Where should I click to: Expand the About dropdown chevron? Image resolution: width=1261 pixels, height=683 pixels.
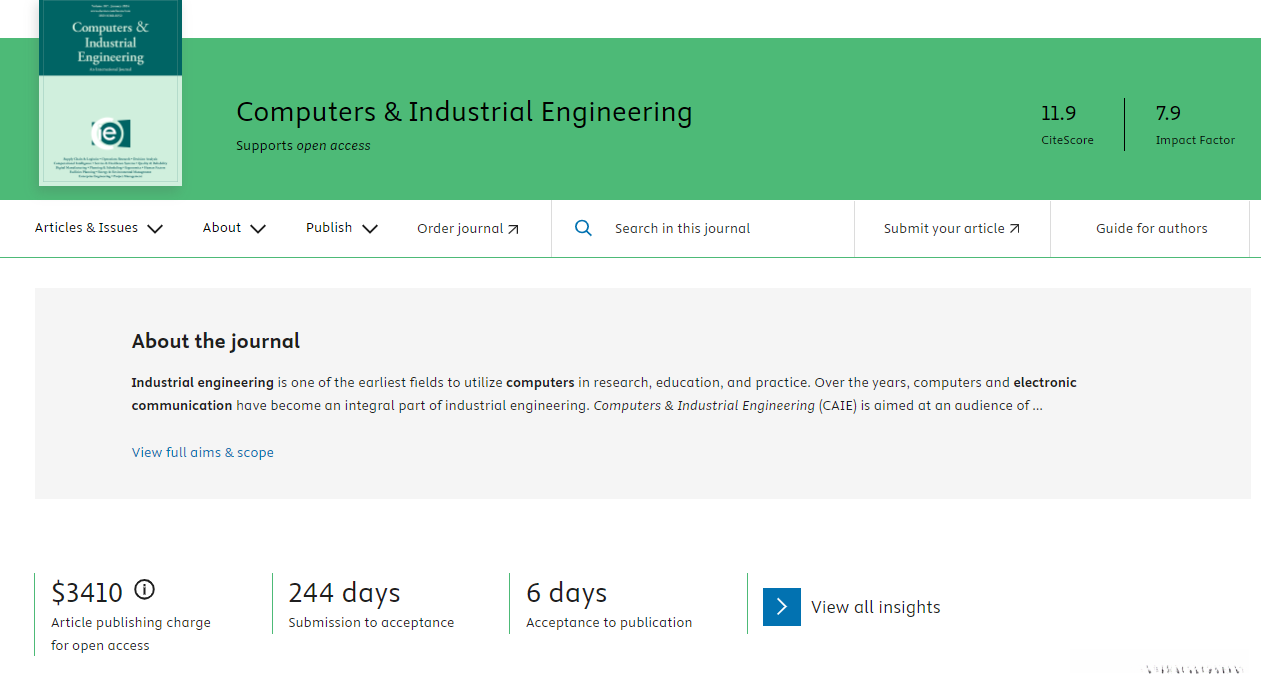(x=258, y=228)
